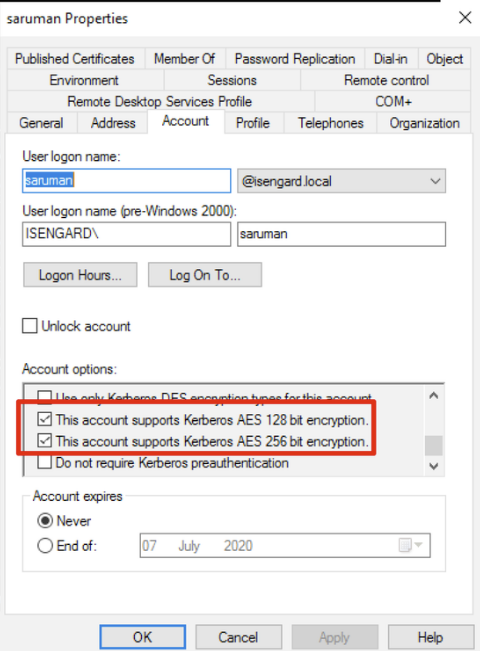The image size is (480, 651).
Task: Click the account options scroll up arrow
Action: (x=433, y=396)
